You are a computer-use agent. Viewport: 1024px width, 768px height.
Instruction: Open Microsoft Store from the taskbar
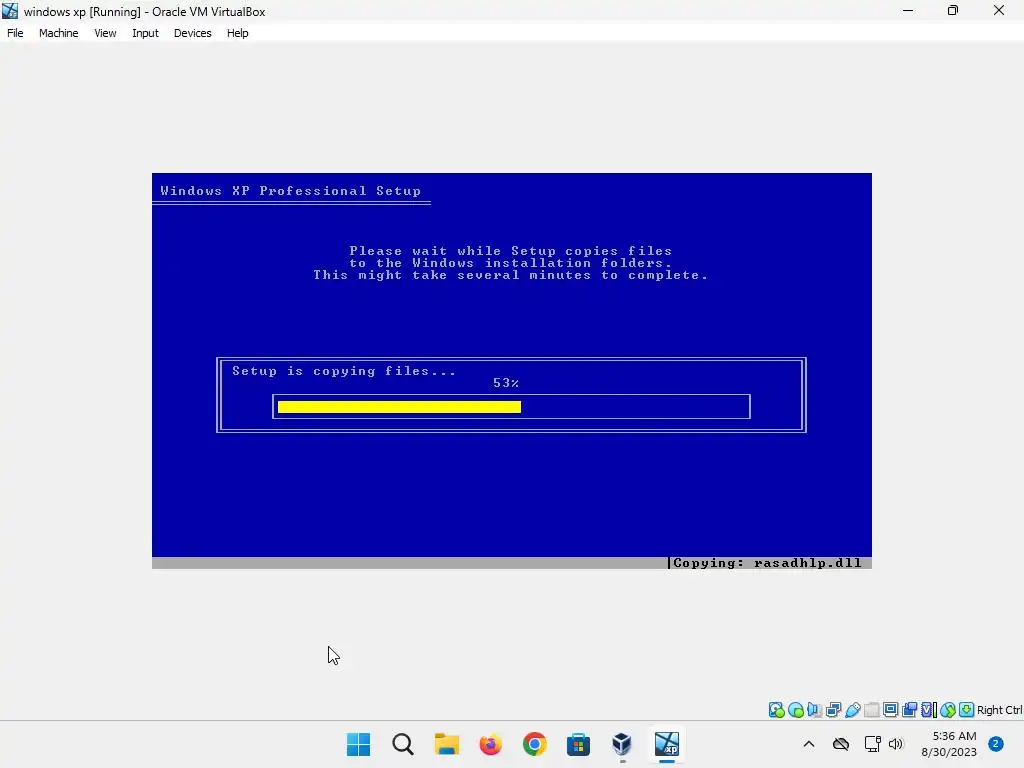578,744
